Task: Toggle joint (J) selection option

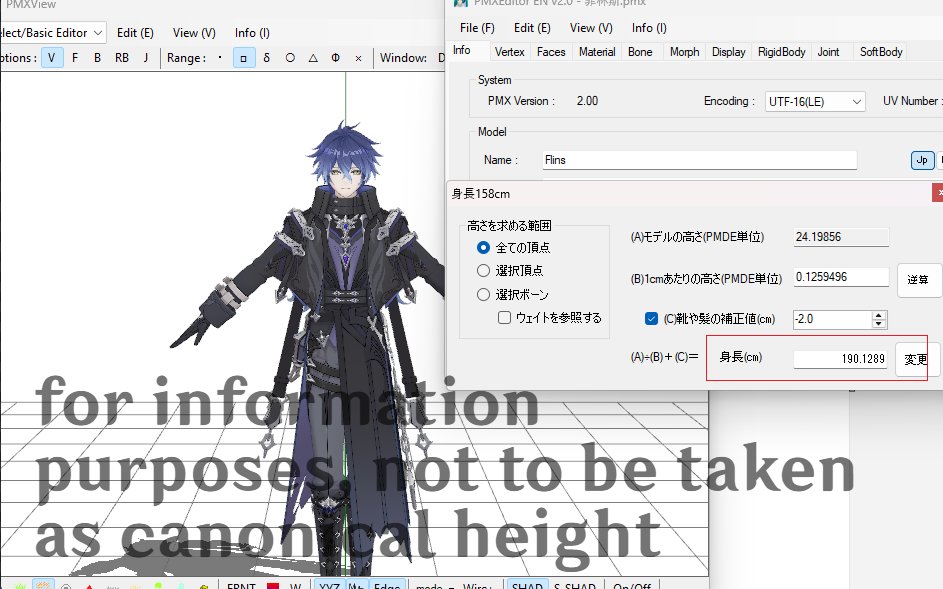Action: click(146, 58)
